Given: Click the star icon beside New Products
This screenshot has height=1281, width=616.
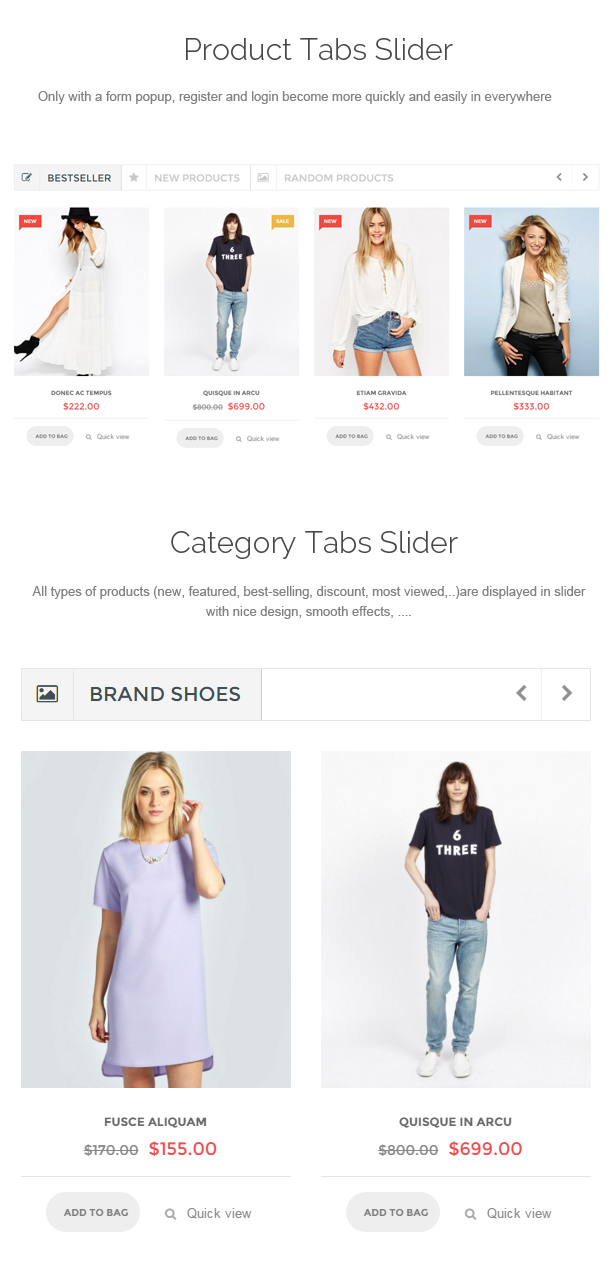Looking at the screenshot, I should [133, 177].
